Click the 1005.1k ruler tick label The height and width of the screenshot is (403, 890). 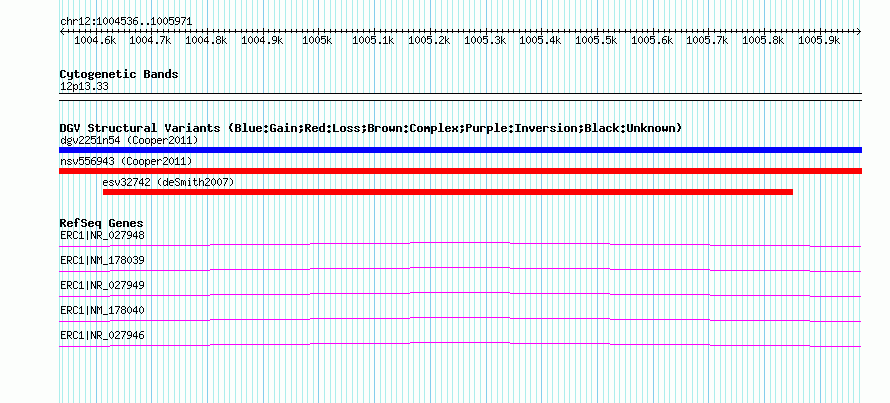[x=373, y=40]
